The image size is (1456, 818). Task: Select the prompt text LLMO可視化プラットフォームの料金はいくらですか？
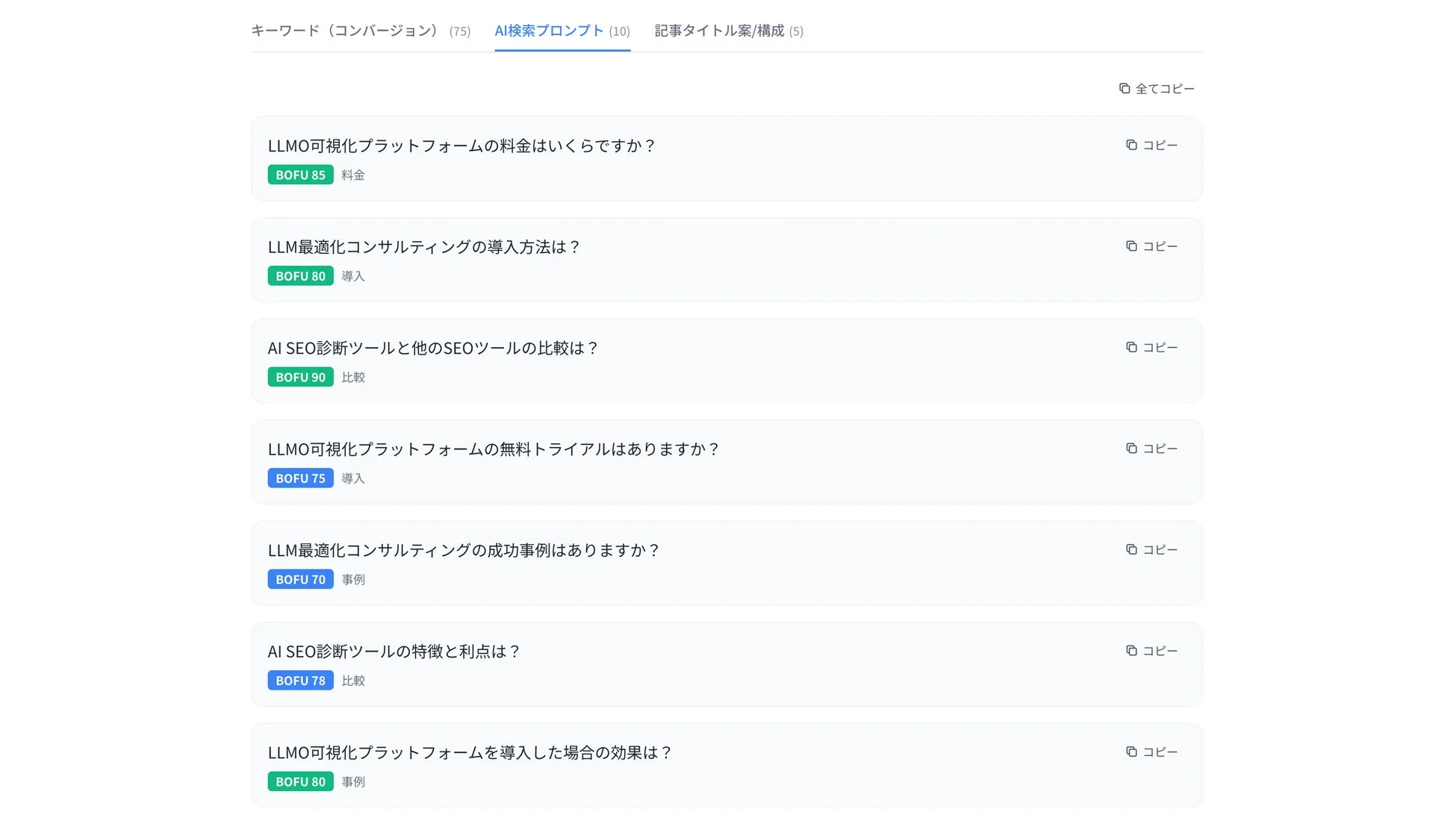pos(463,146)
